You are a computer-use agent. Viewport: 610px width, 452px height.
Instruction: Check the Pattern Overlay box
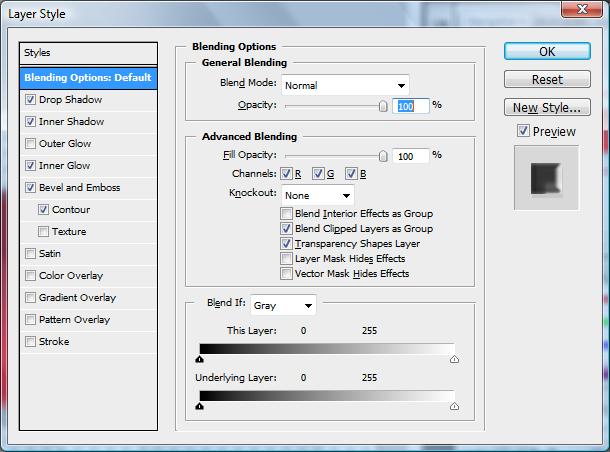30,319
